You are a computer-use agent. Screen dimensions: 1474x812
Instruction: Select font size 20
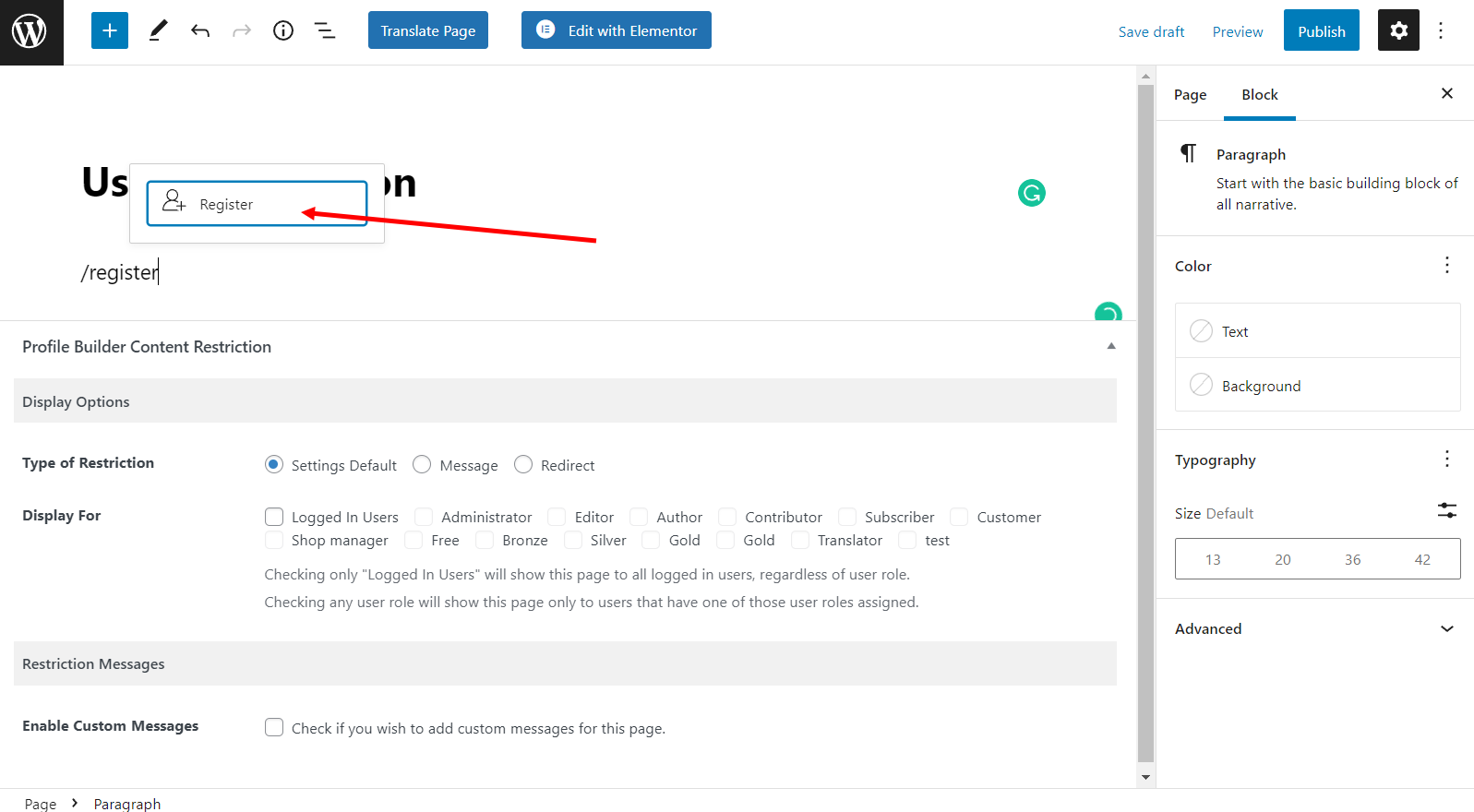click(1283, 559)
